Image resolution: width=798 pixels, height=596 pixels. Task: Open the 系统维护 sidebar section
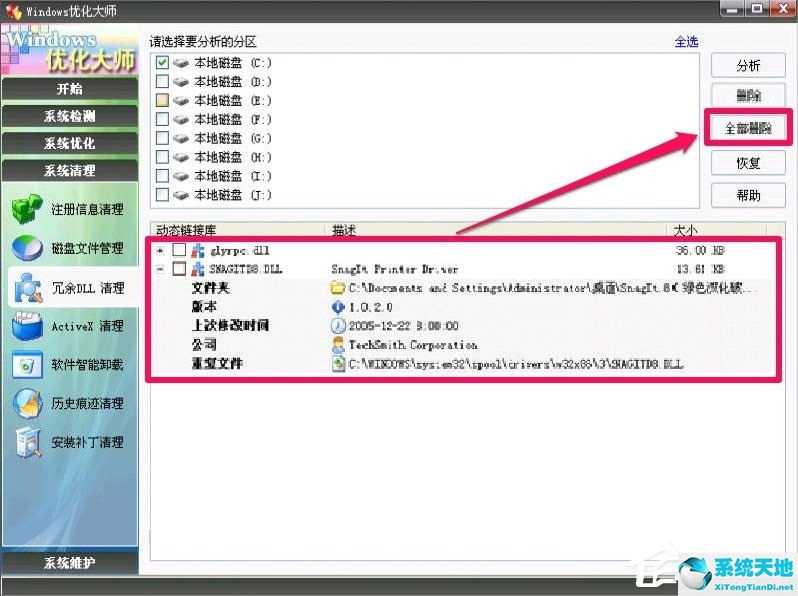(x=70, y=562)
